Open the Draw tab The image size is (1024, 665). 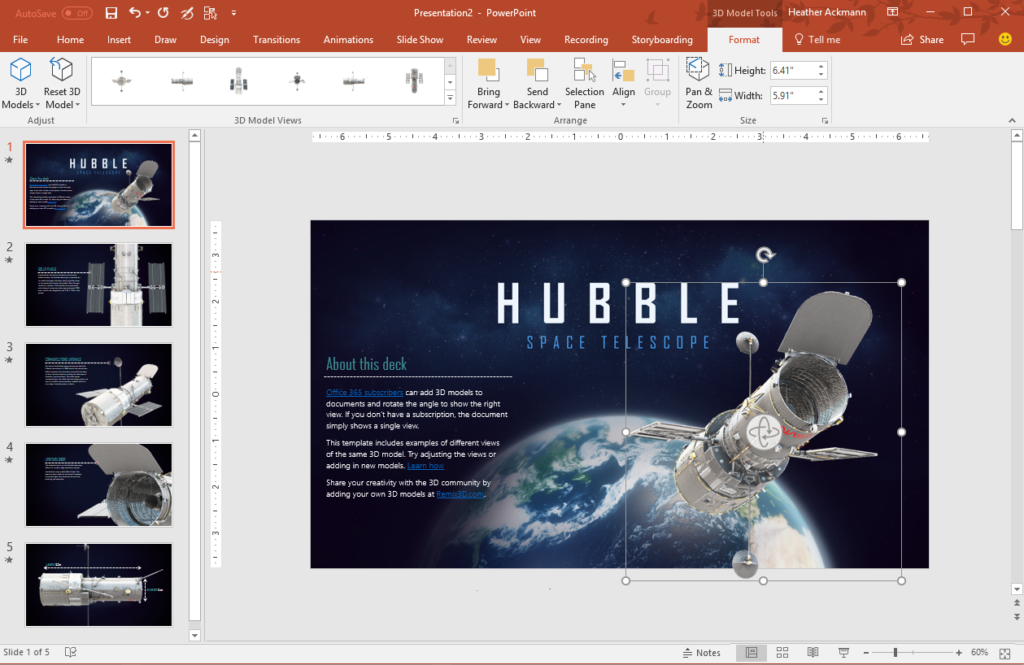click(165, 40)
